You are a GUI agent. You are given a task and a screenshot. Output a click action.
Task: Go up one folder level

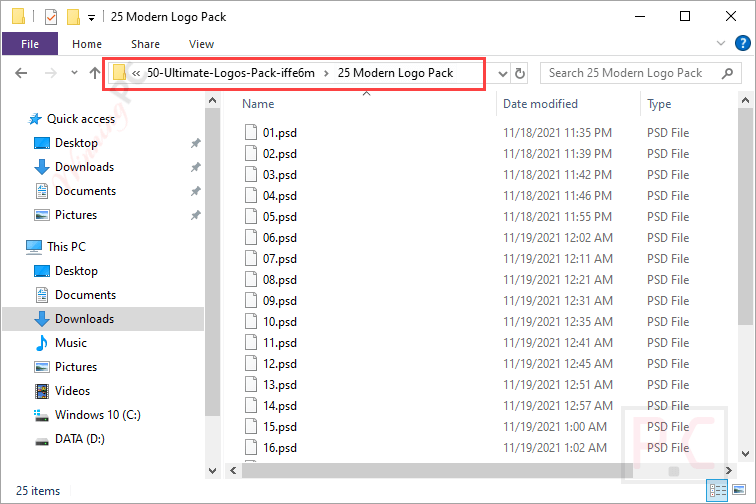pyautogui.click(x=94, y=73)
